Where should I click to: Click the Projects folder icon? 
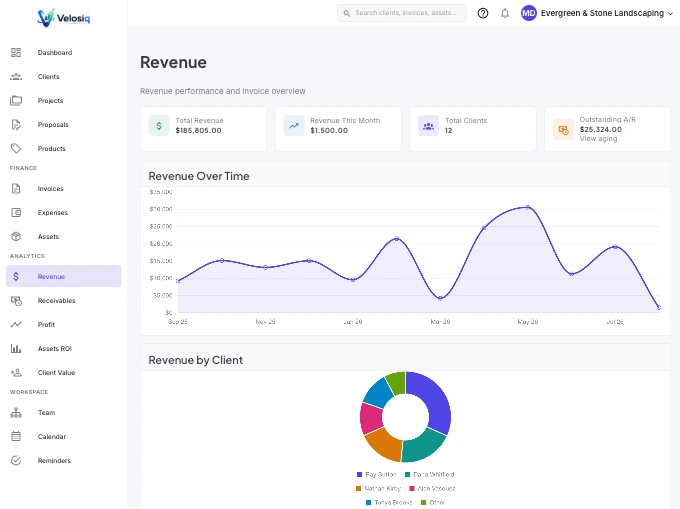click(x=16, y=101)
